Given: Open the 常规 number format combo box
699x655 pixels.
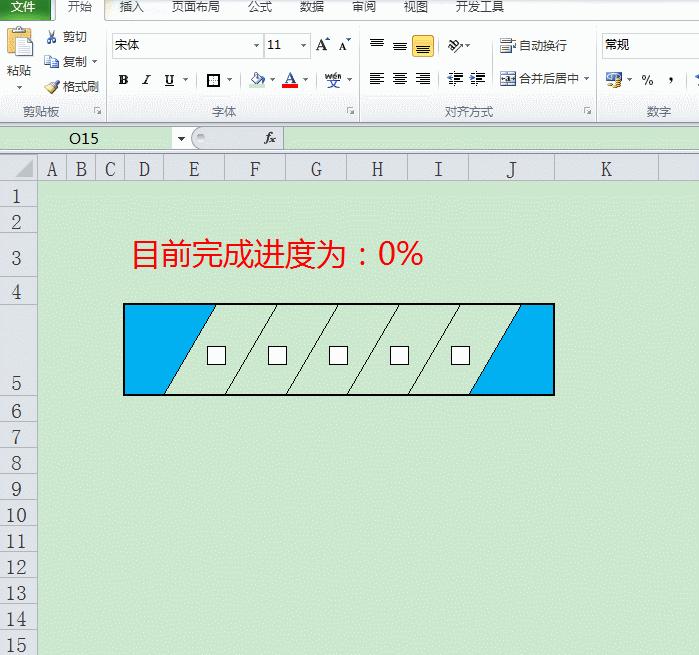Looking at the screenshot, I should pyautogui.click(x=650, y=45).
